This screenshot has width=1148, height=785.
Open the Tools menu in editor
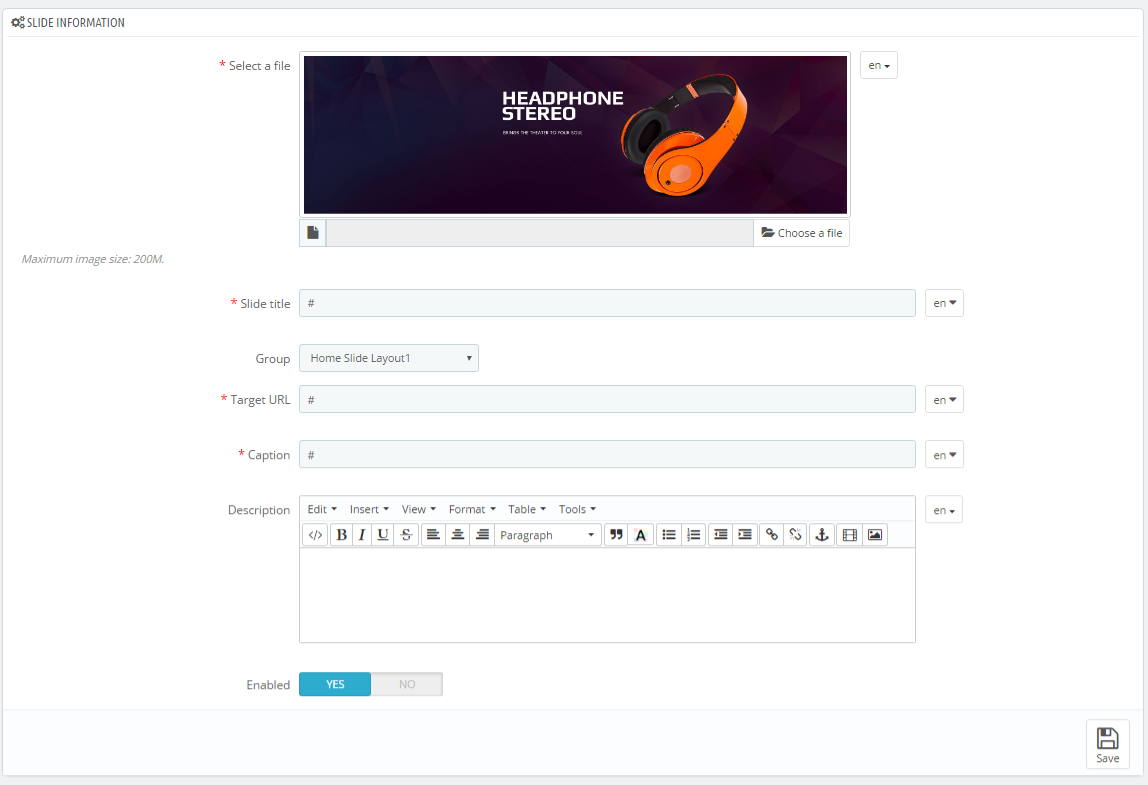tap(577, 509)
